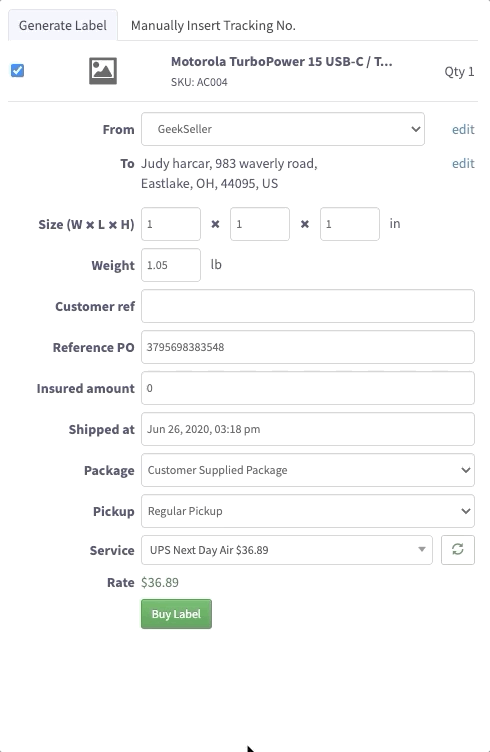Edit the To recipient address
Viewport: 490px width, 752px height.
point(463,164)
